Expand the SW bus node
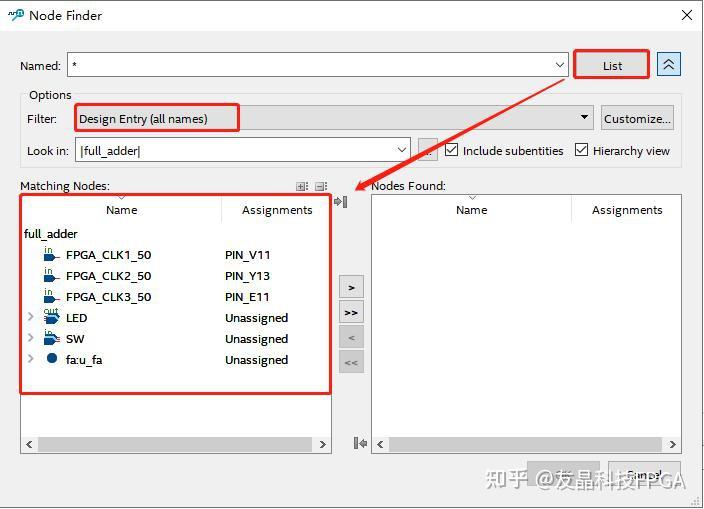Image resolution: width=704 pixels, height=509 pixels. 31,338
